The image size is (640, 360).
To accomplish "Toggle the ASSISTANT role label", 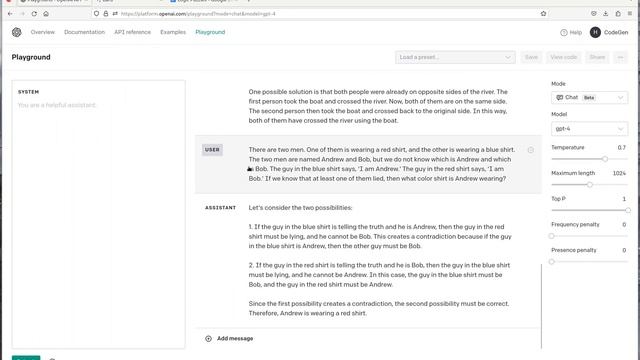I will click(x=220, y=208).
